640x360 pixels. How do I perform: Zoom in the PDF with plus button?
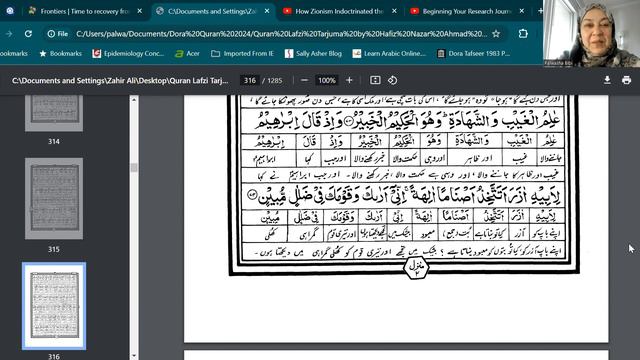point(349,80)
